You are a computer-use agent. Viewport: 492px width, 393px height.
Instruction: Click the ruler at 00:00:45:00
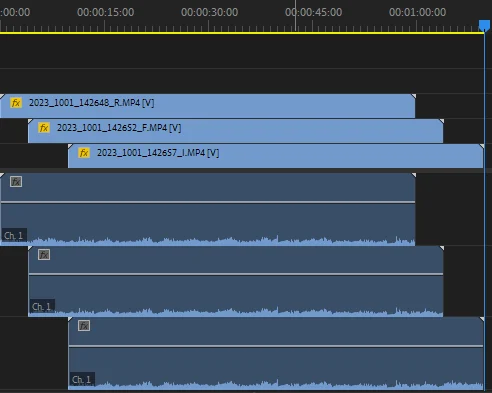coord(313,12)
